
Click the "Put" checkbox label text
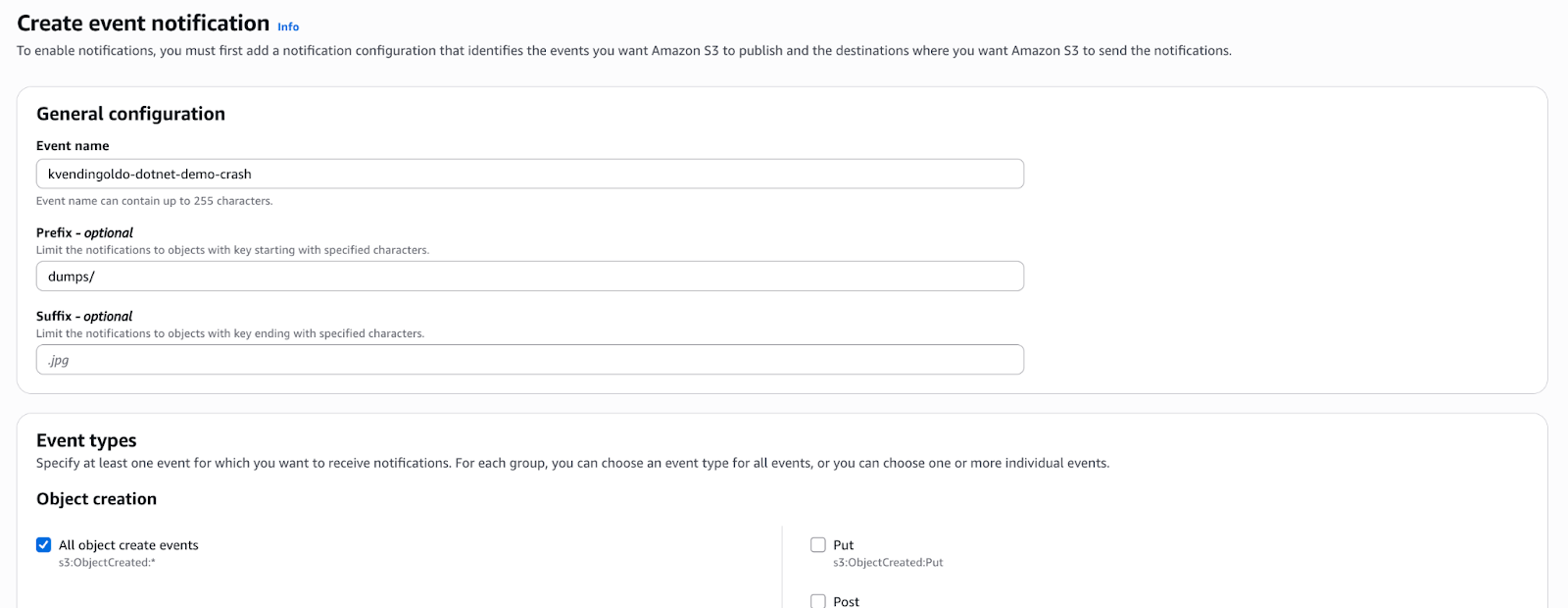tap(843, 545)
